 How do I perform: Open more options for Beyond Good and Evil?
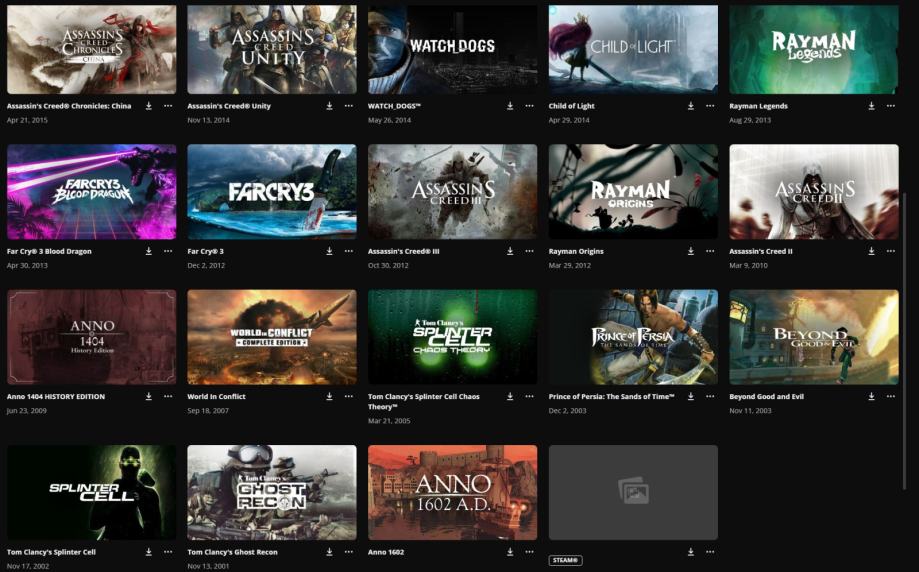891,396
